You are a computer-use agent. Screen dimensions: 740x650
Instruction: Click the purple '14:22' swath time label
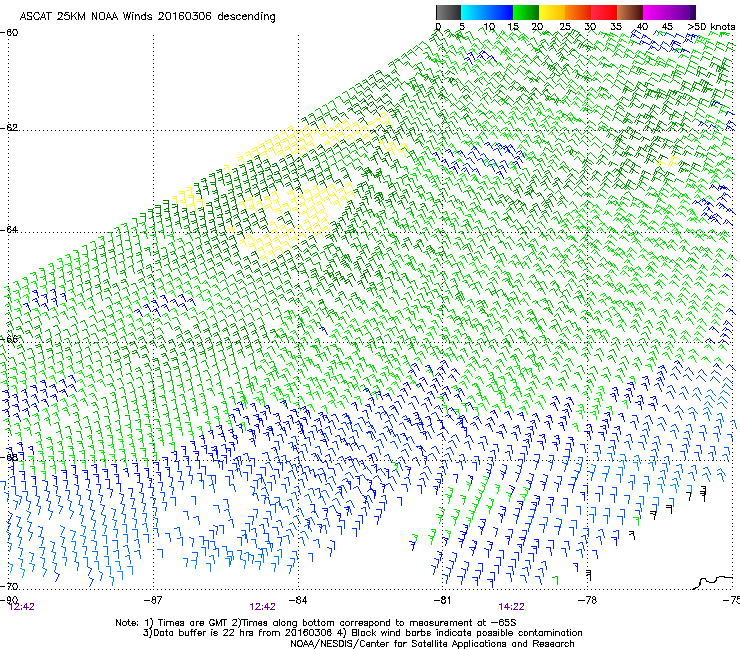512,607
